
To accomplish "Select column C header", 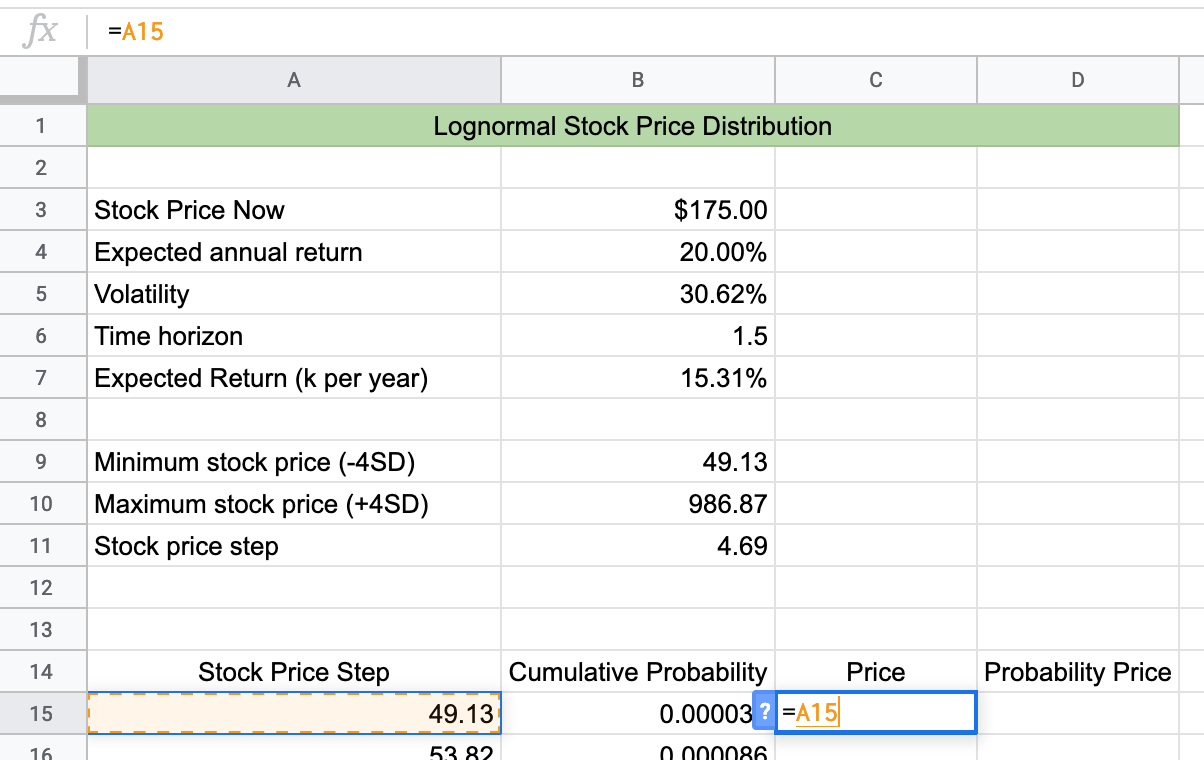I will (876, 80).
